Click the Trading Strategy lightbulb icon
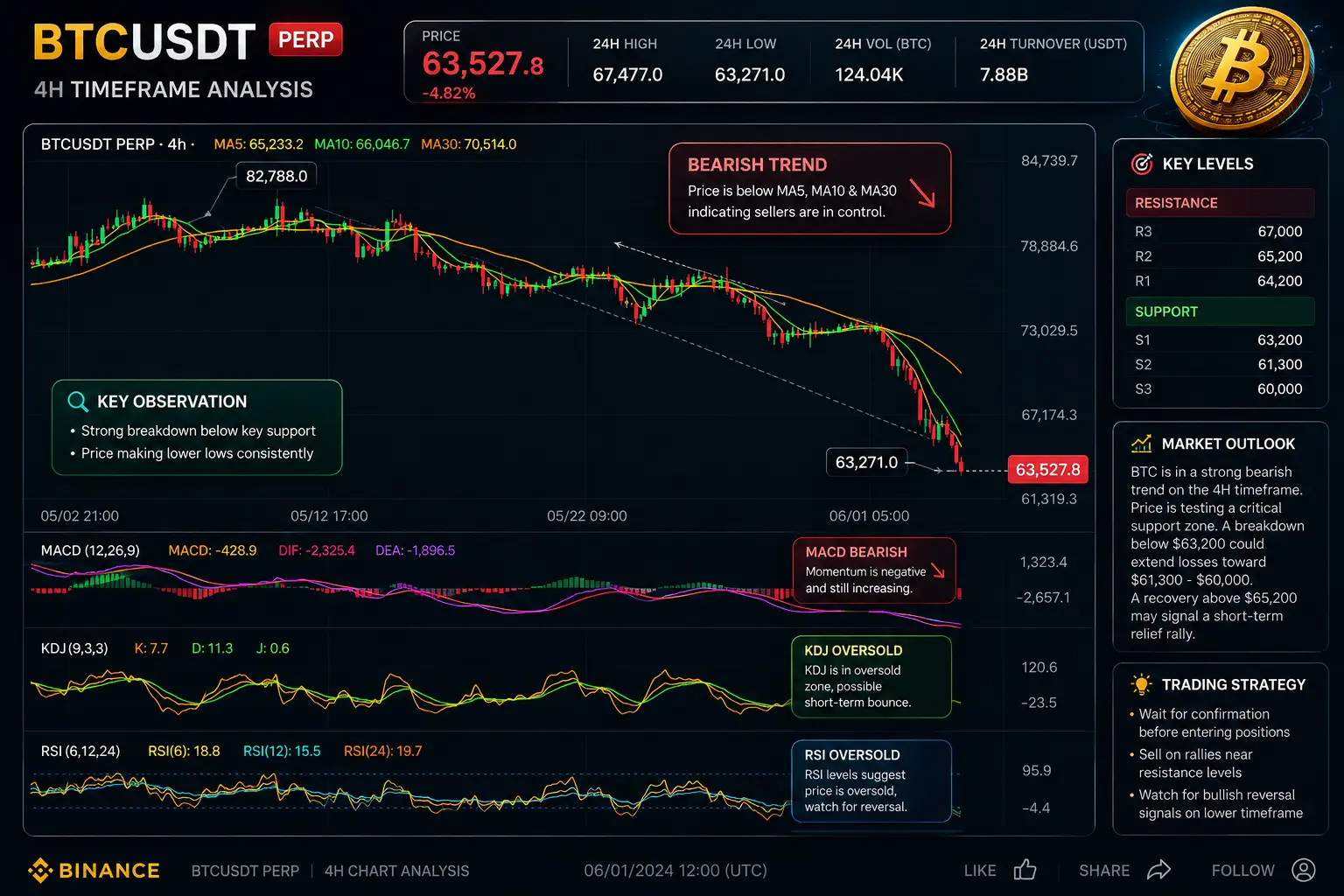This screenshot has height=896, width=1344. (x=1141, y=684)
